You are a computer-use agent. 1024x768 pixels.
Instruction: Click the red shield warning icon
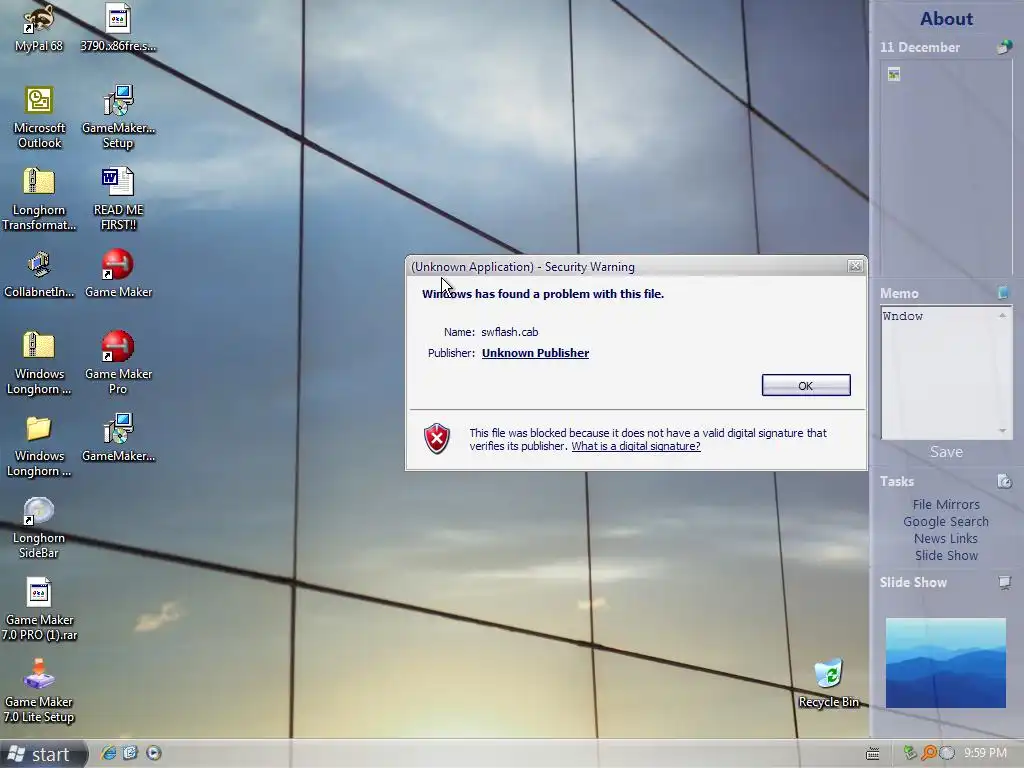(x=437, y=438)
